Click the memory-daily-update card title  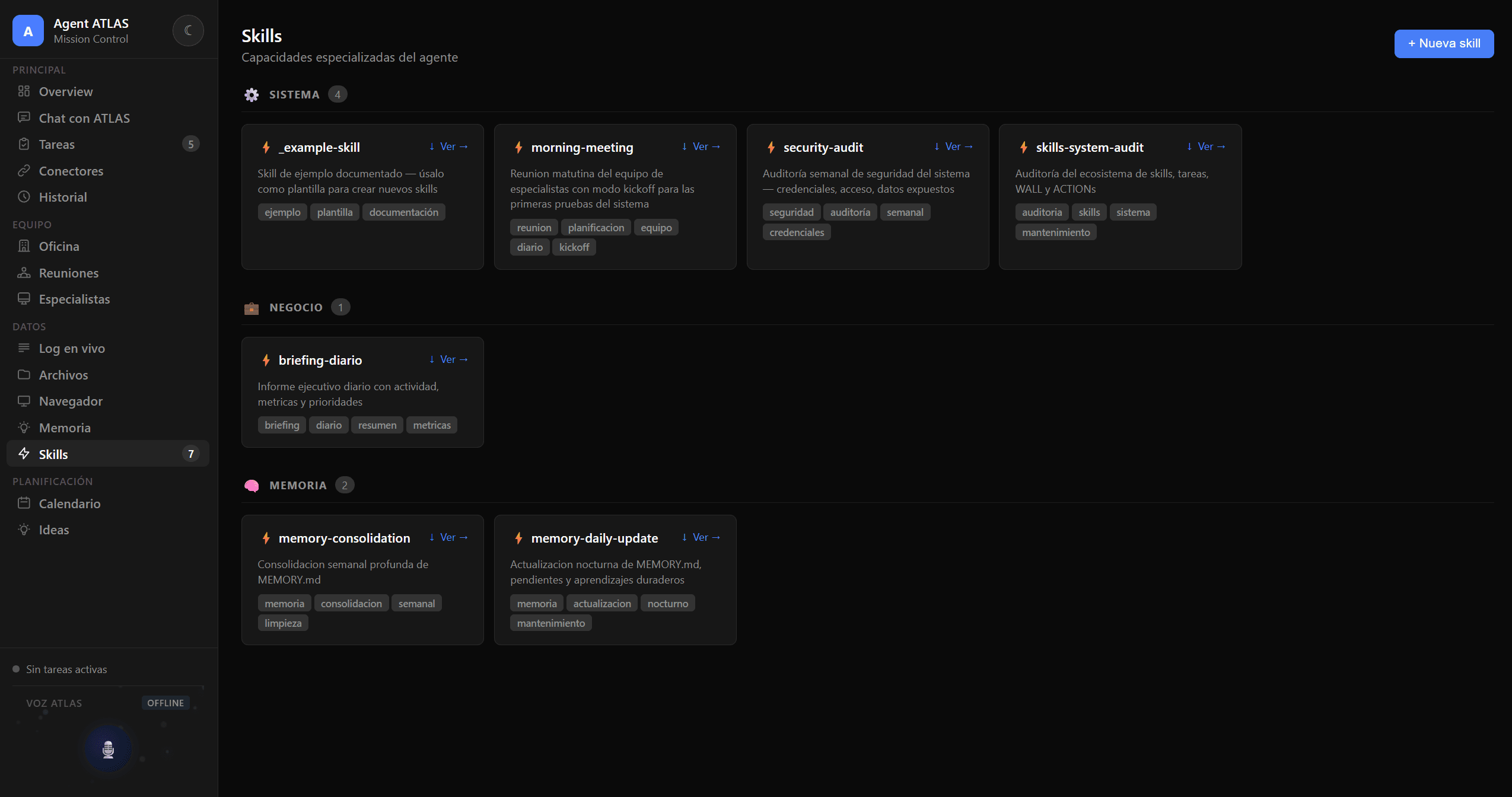click(594, 538)
